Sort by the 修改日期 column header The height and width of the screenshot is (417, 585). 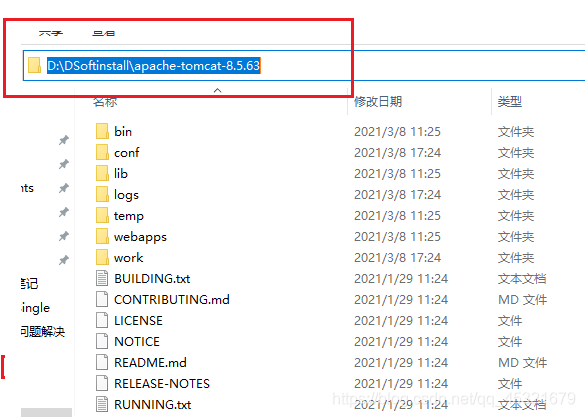click(x=378, y=101)
